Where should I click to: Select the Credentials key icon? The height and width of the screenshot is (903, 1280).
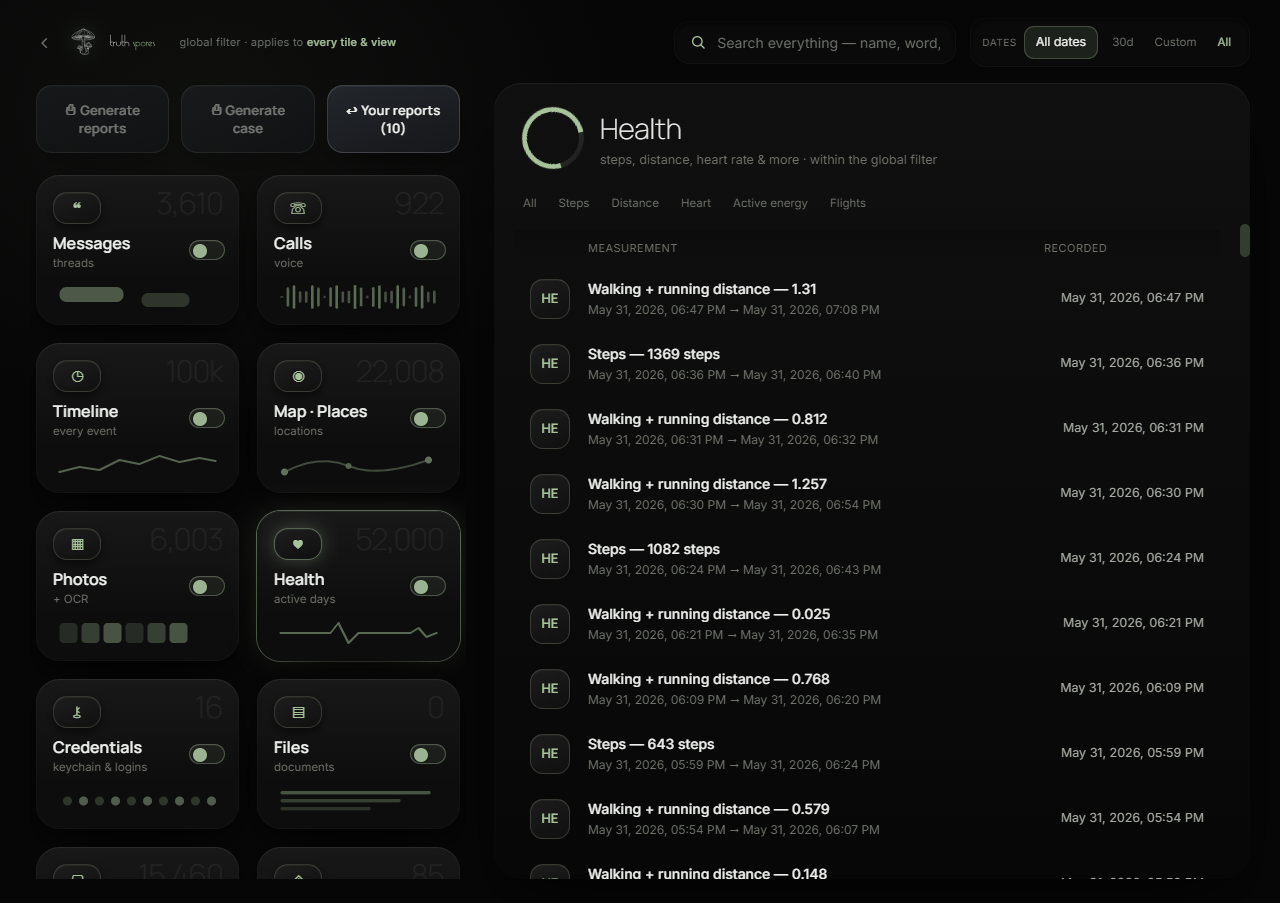pyautogui.click(x=77, y=712)
